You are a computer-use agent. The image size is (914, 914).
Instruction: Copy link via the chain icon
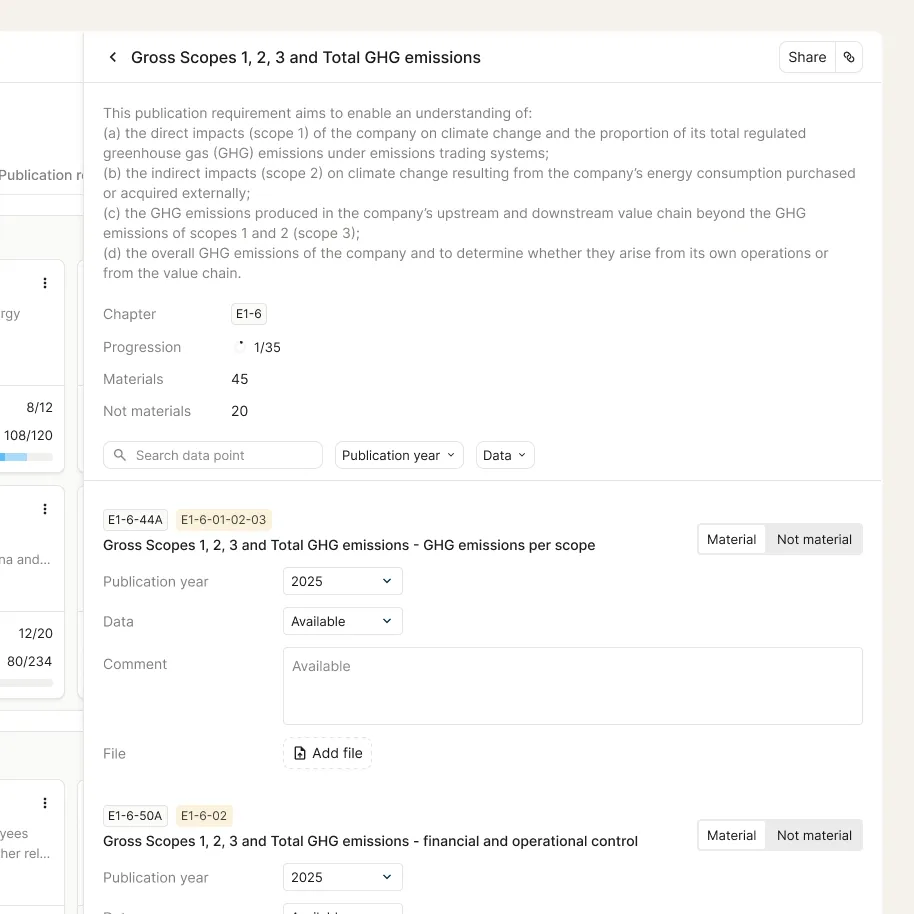coord(849,57)
